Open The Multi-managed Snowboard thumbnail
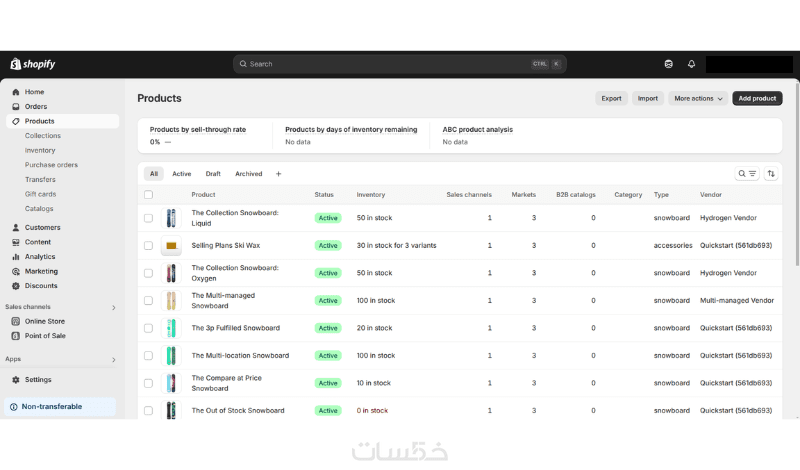The image size is (800, 470). click(171, 301)
